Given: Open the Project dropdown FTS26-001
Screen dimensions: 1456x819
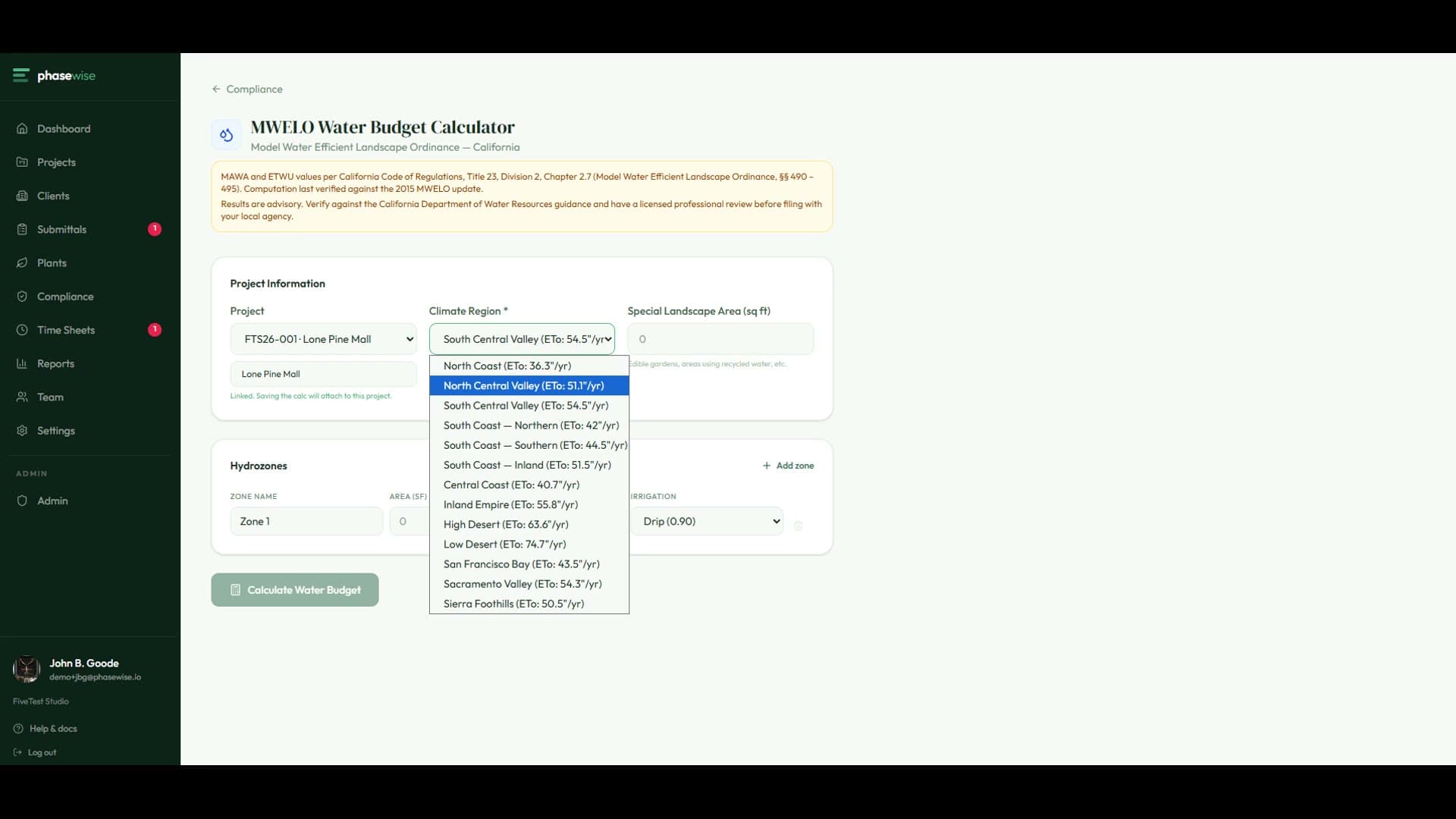Looking at the screenshot, I should tap(324, 339).
